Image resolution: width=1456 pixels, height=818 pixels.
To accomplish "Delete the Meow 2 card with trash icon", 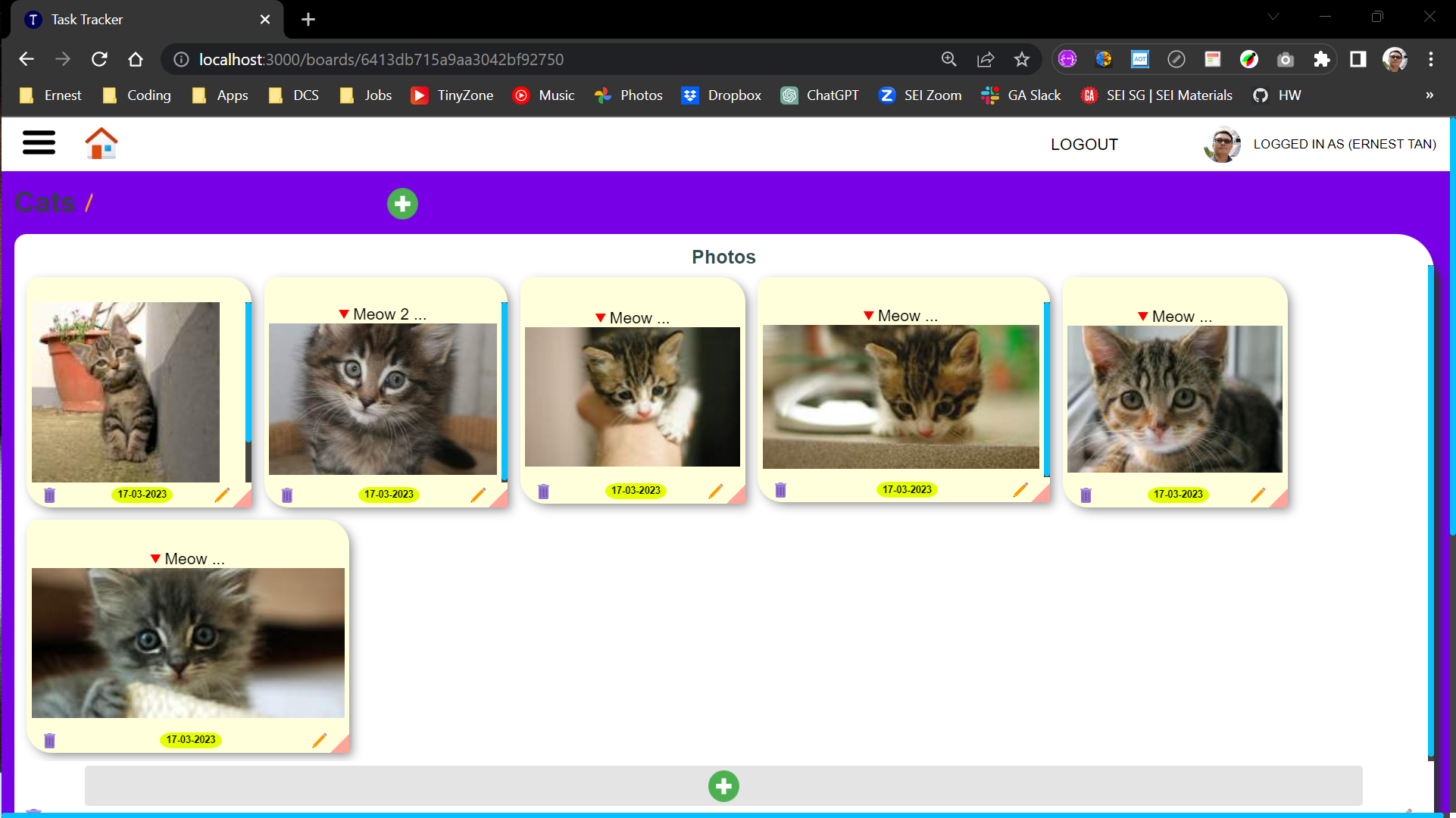I will pos(287,495).
